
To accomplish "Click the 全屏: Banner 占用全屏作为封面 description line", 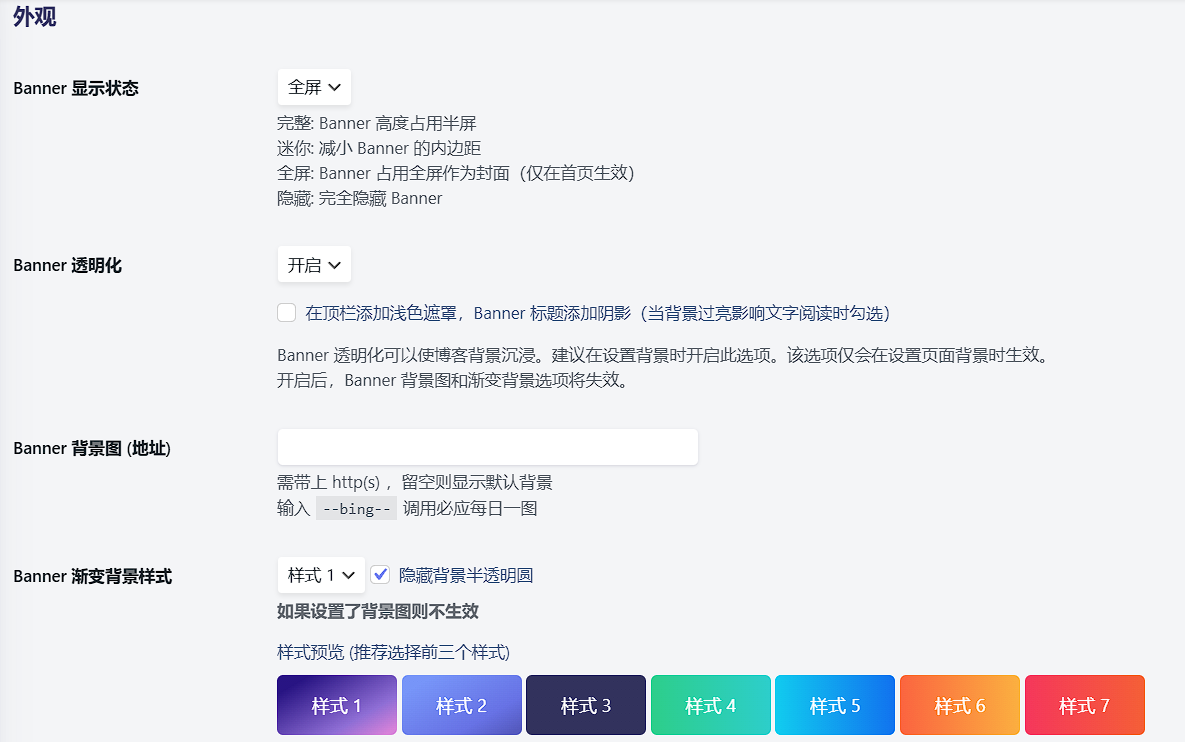I will [456, 173].
